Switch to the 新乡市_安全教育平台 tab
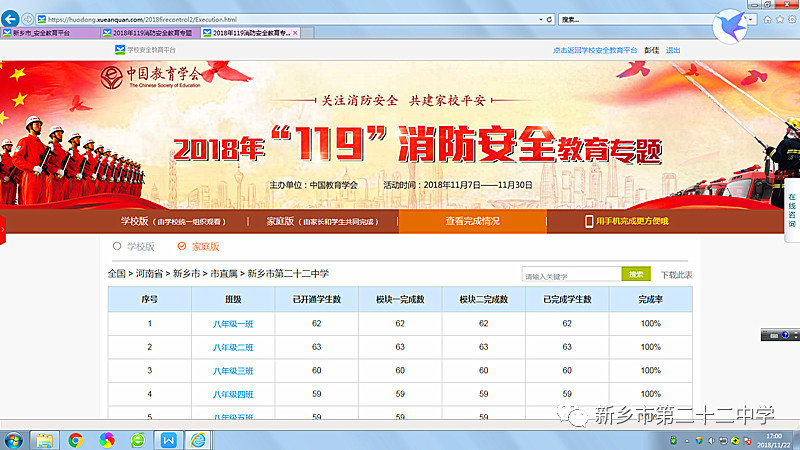This screenshot has height=450, width=800. [50, 33]
